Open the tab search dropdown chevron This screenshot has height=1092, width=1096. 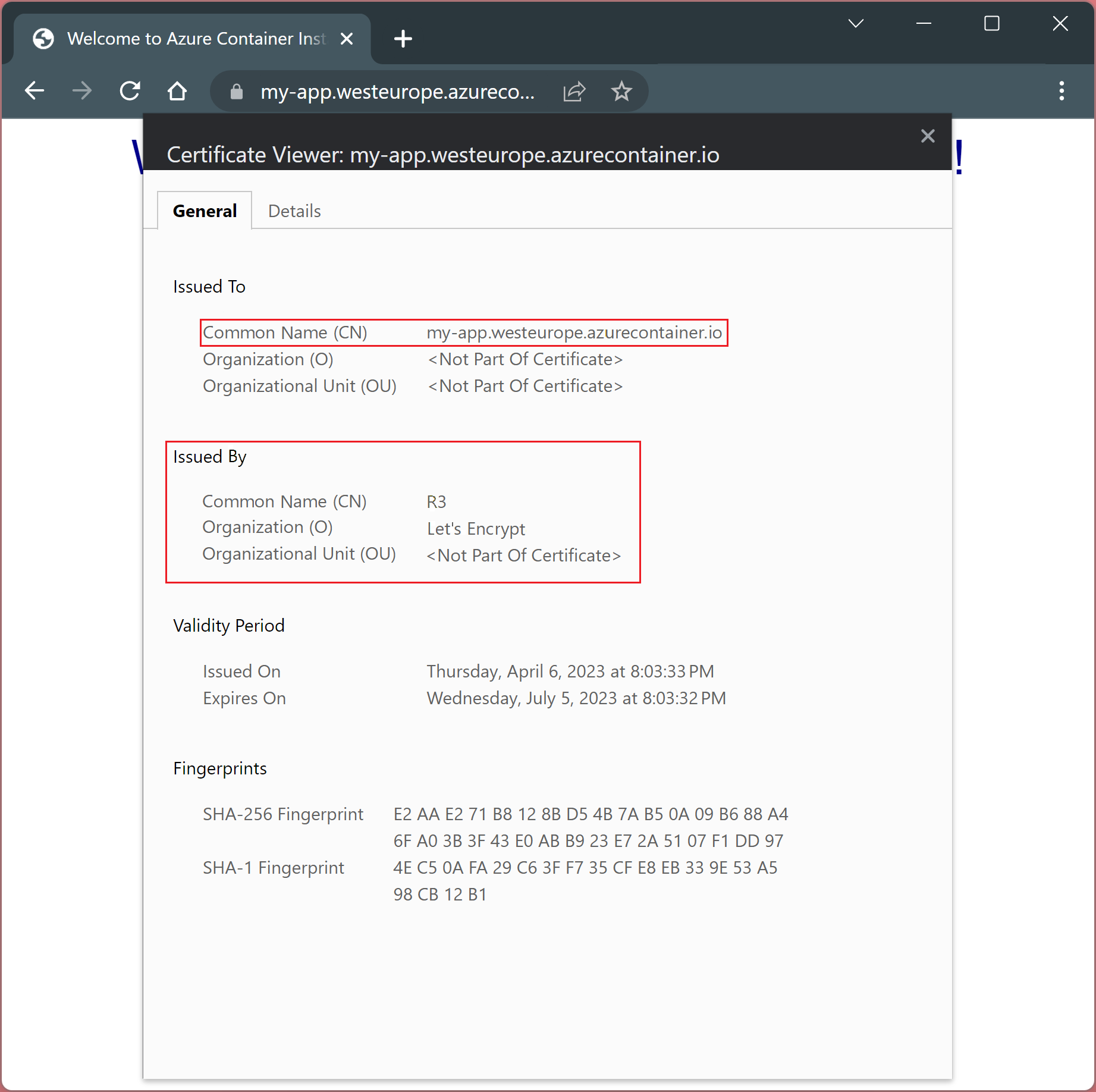856,23
